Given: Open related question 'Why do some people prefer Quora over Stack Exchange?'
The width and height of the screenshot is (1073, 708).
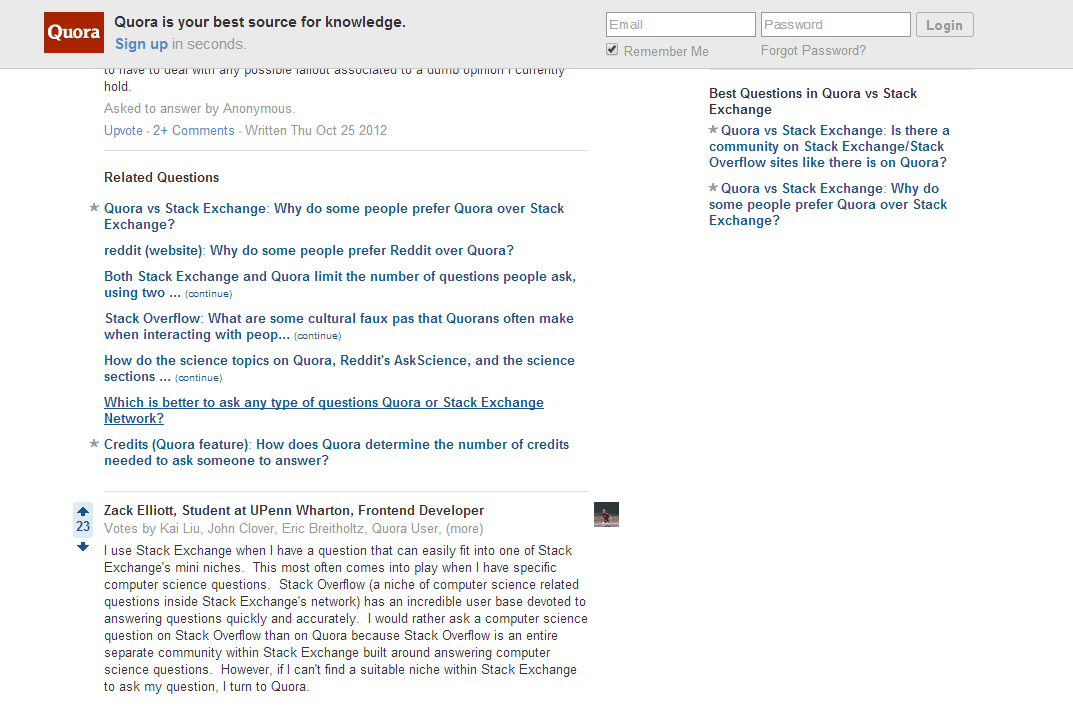Looking at the screenshot, I should [x=334, y=216].
